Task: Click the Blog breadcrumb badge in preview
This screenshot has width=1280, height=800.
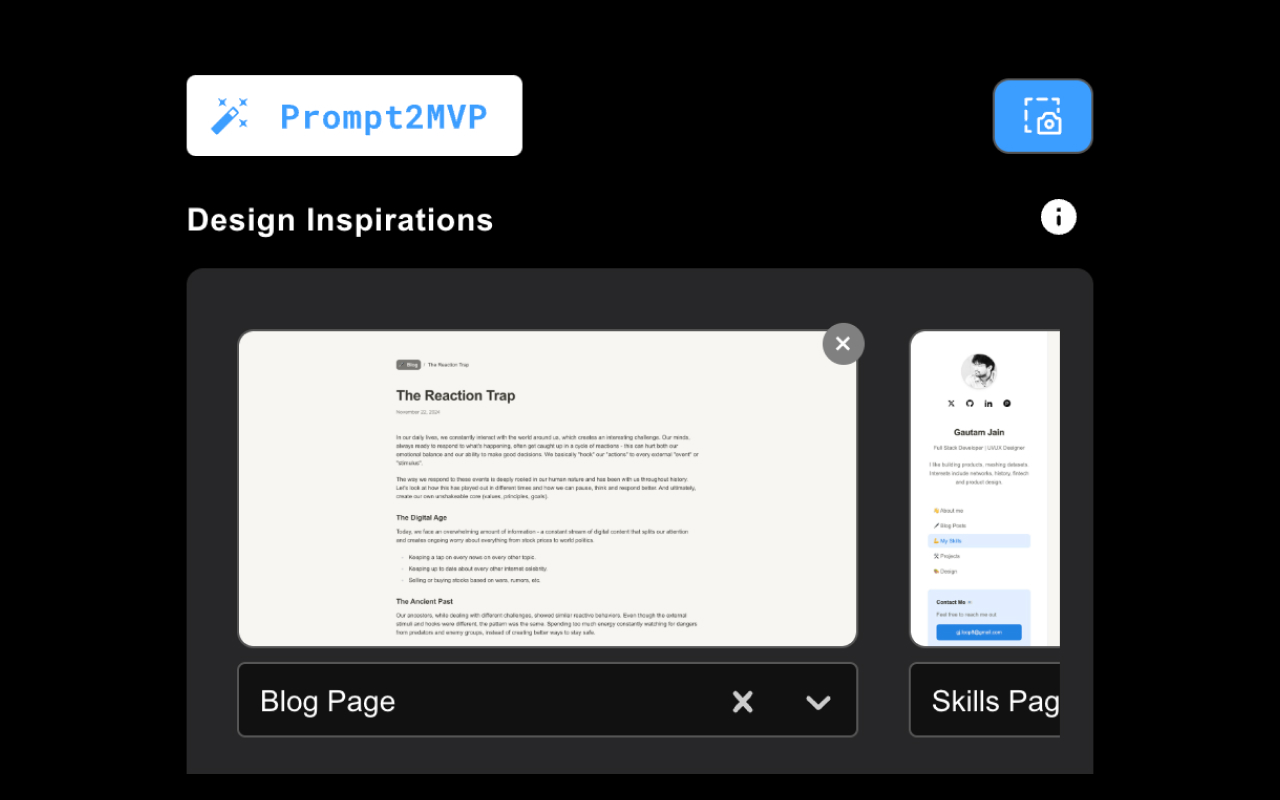Action: pos(408,365)
